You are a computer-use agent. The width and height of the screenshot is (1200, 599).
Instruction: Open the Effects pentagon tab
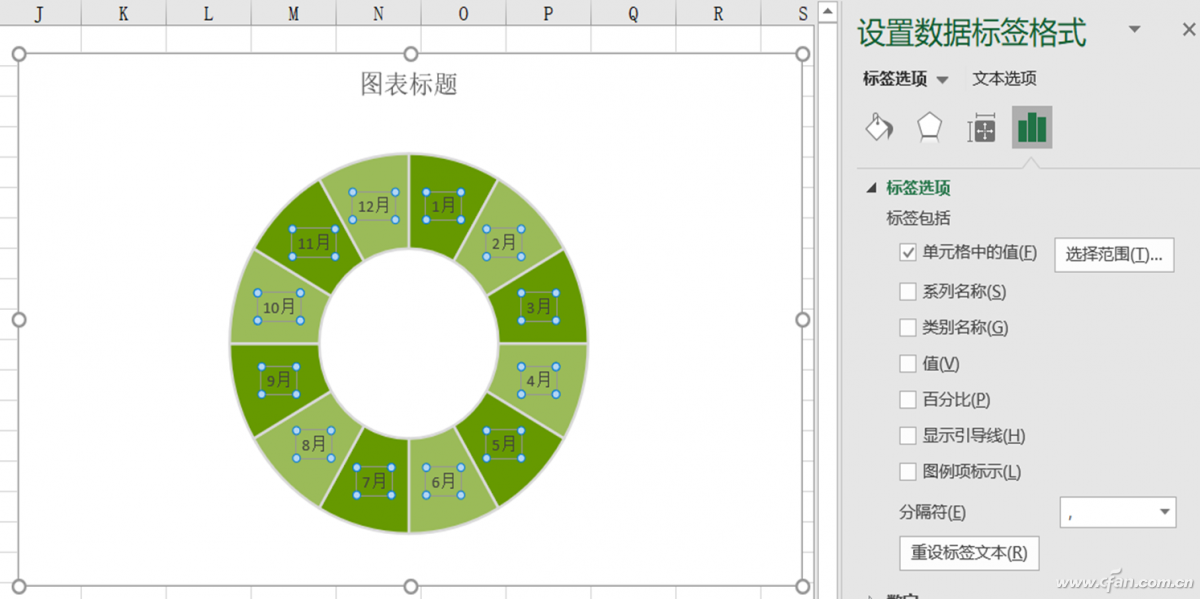pyautogui.click(x=930, y=127)
